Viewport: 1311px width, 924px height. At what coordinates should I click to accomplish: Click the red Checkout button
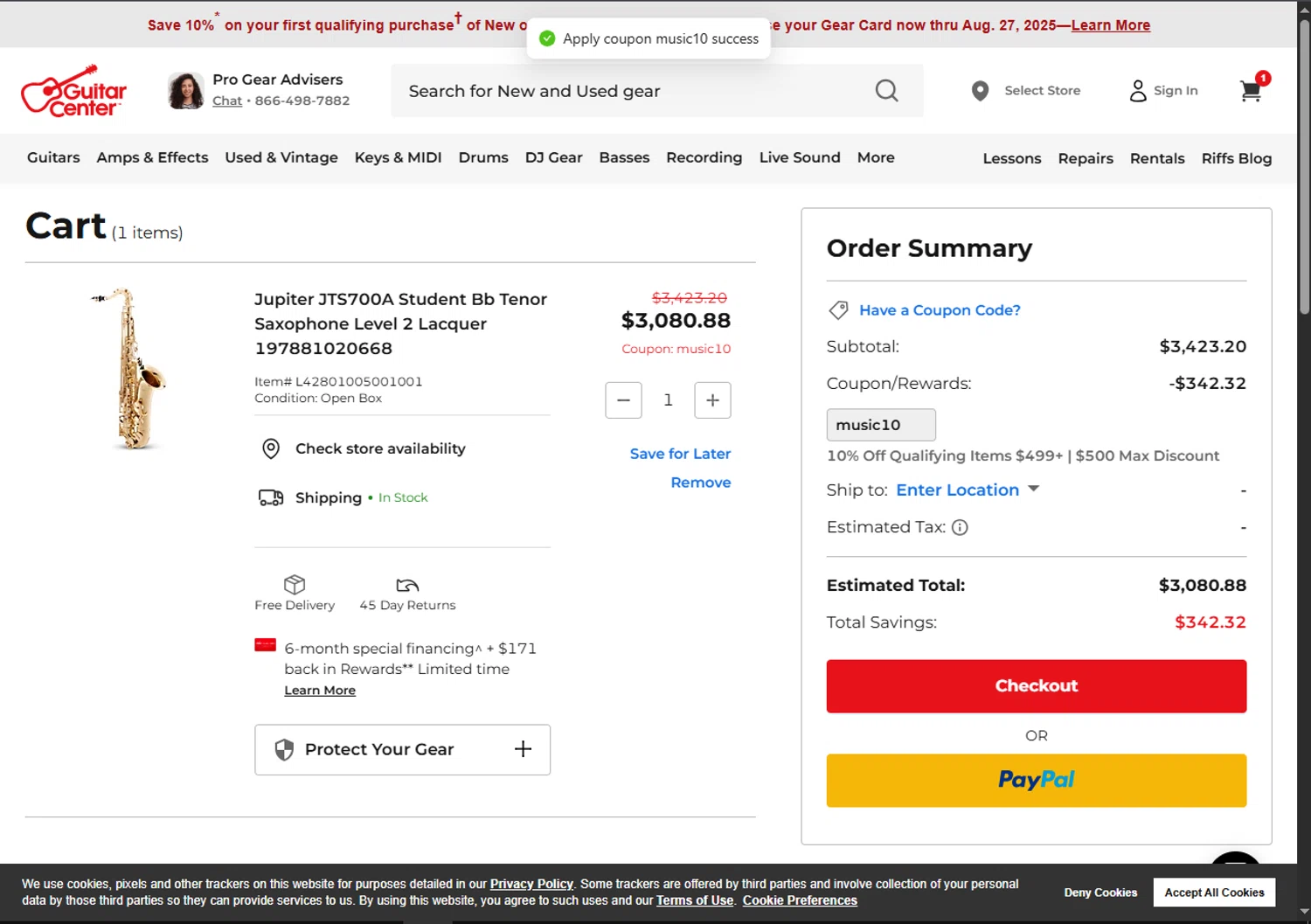[1037, 686]
